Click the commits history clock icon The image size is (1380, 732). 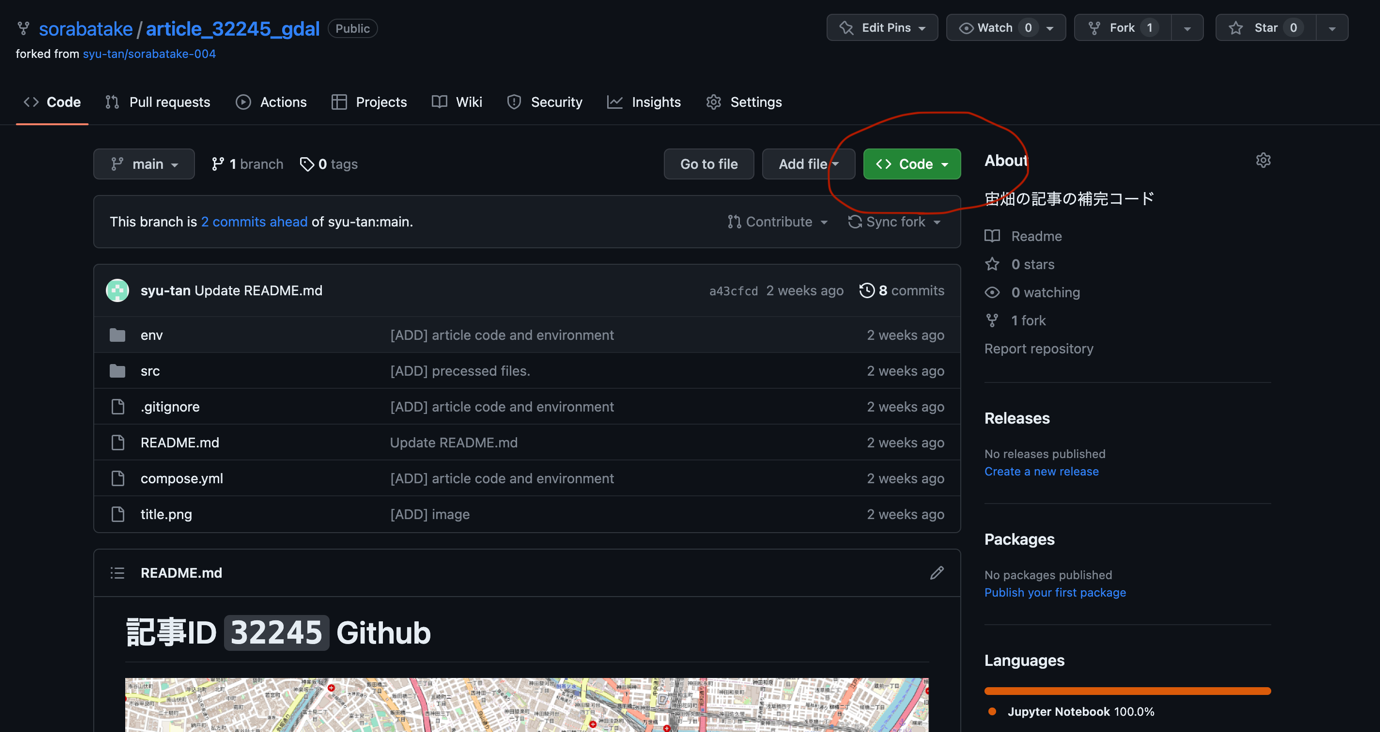tap(867, 290)
